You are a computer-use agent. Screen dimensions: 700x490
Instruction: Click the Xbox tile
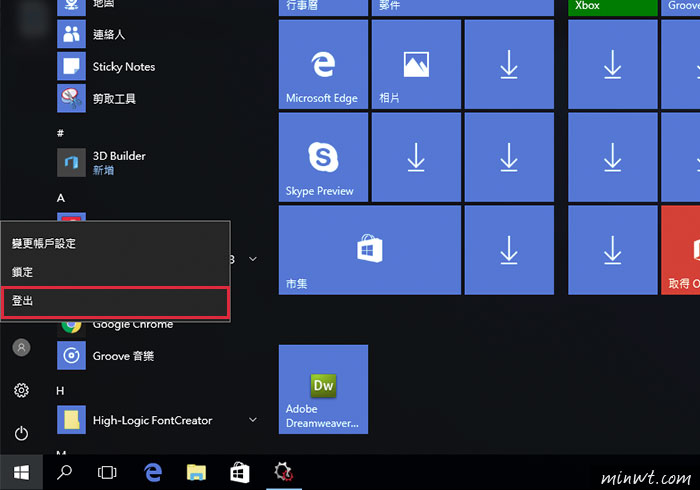coord(612,8)
